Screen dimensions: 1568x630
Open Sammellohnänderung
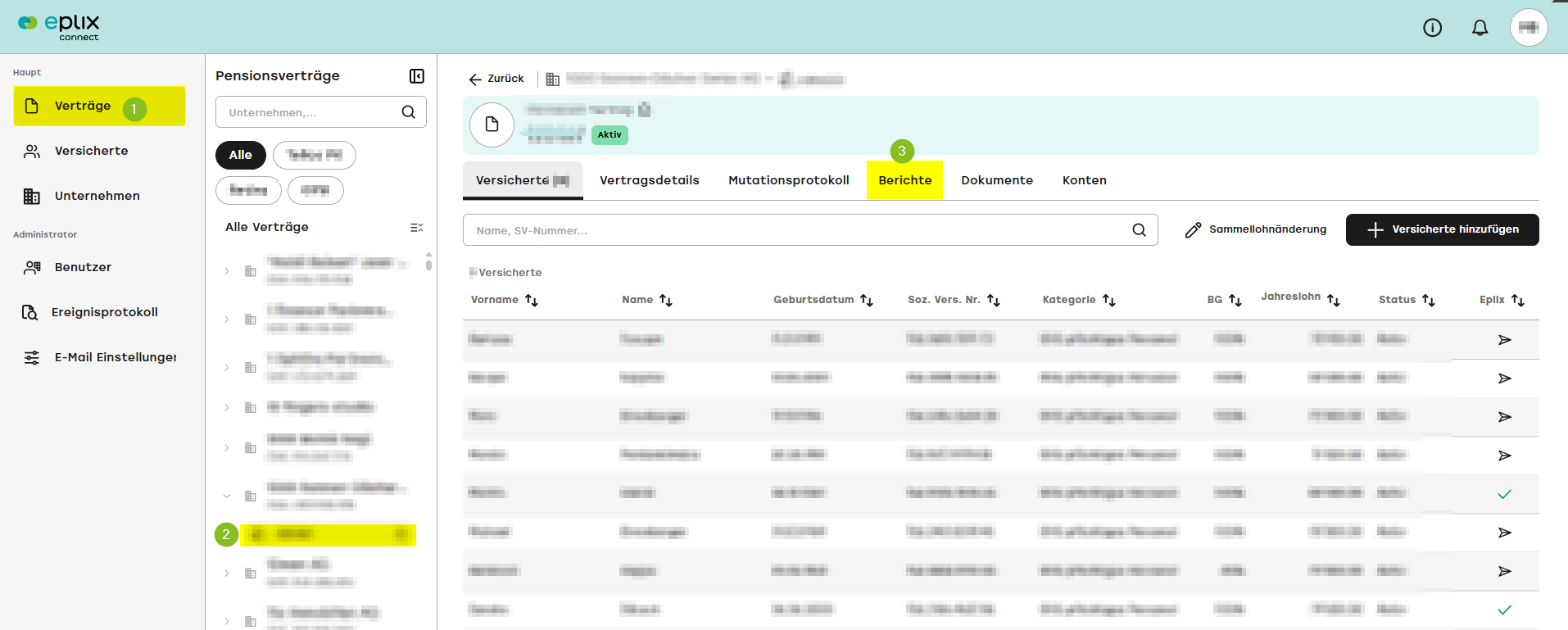(1256, 229)
